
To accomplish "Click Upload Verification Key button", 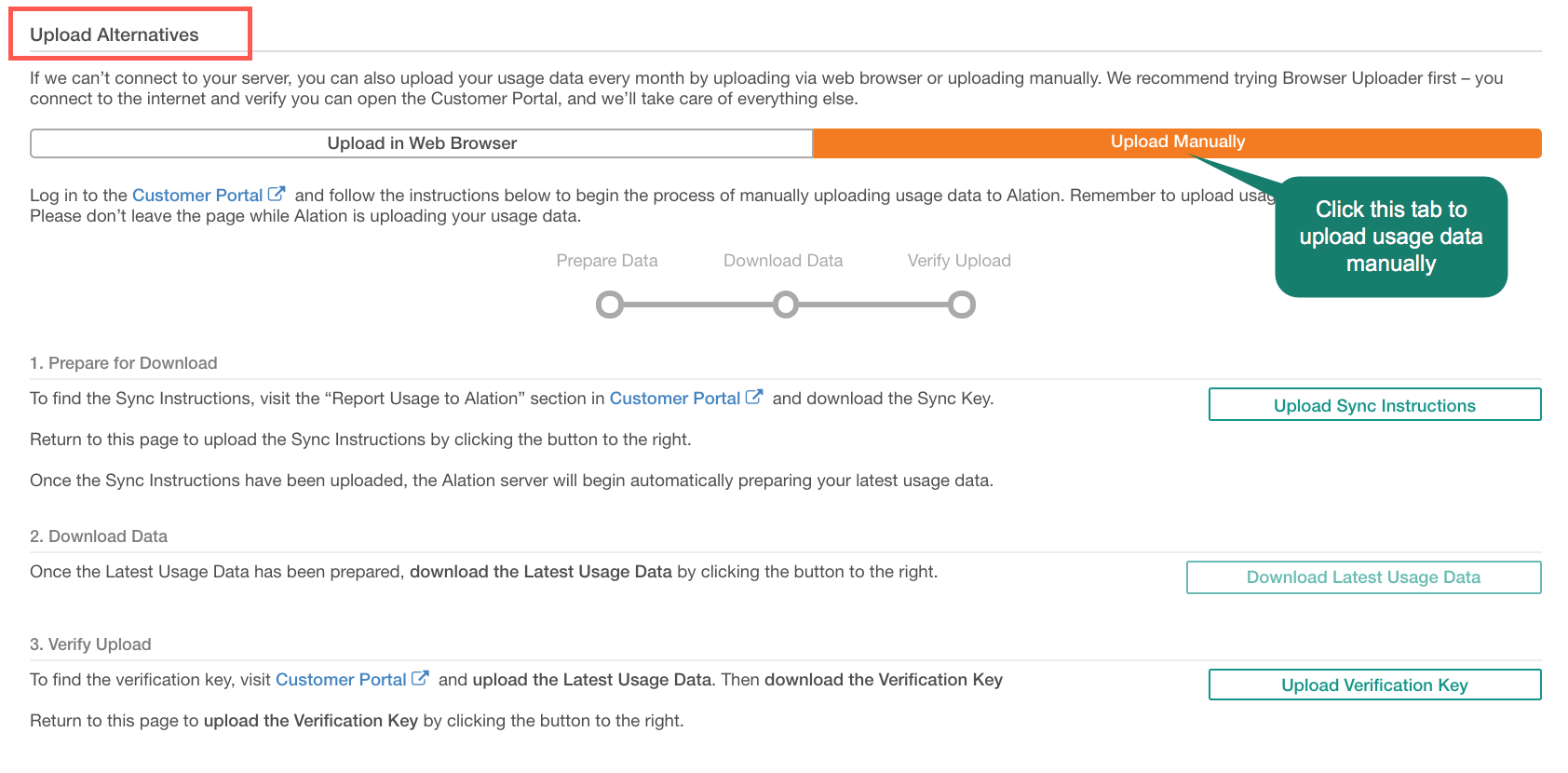I will pos(1374,685).
